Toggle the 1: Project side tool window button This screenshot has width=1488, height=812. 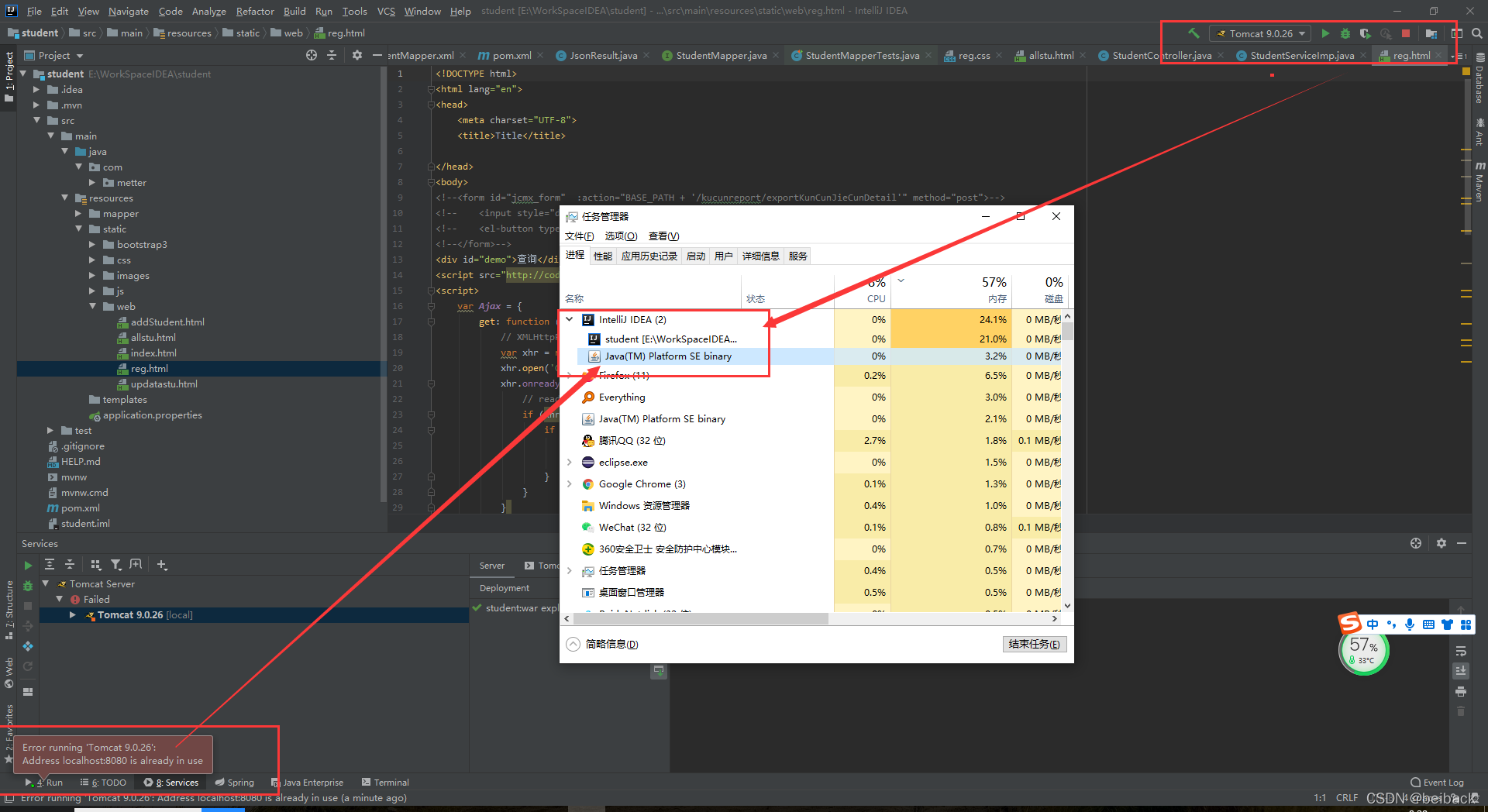(x=9, y=77)
